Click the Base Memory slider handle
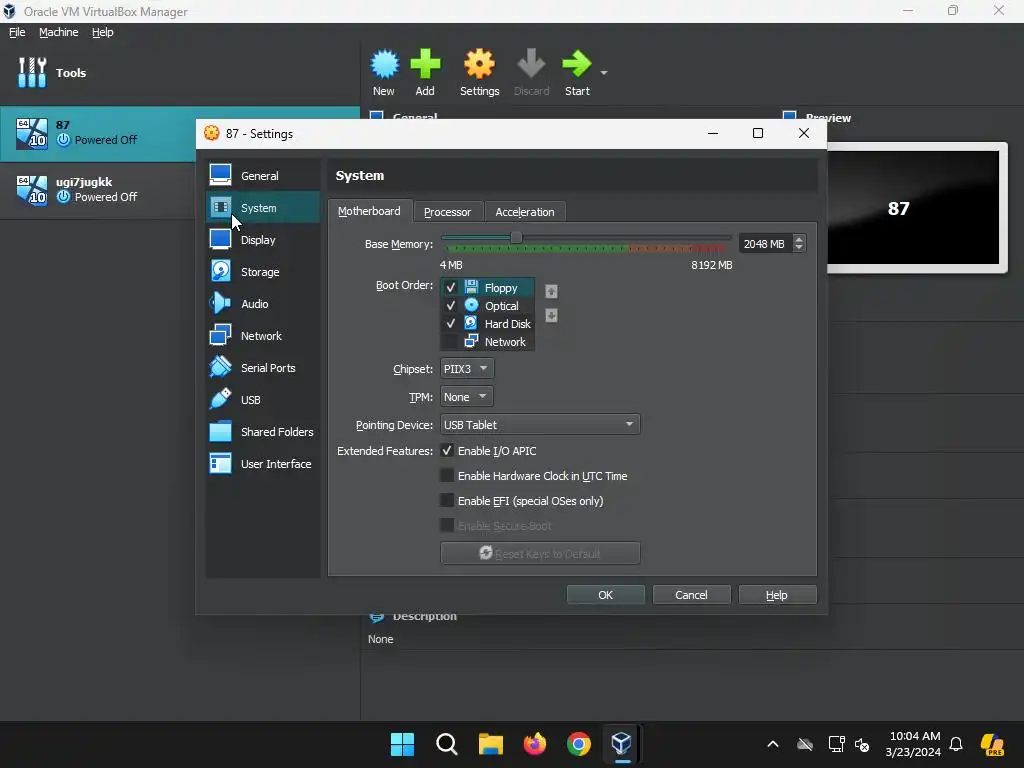This screenshot has height=768, width=1024. [x=516, y=238]
